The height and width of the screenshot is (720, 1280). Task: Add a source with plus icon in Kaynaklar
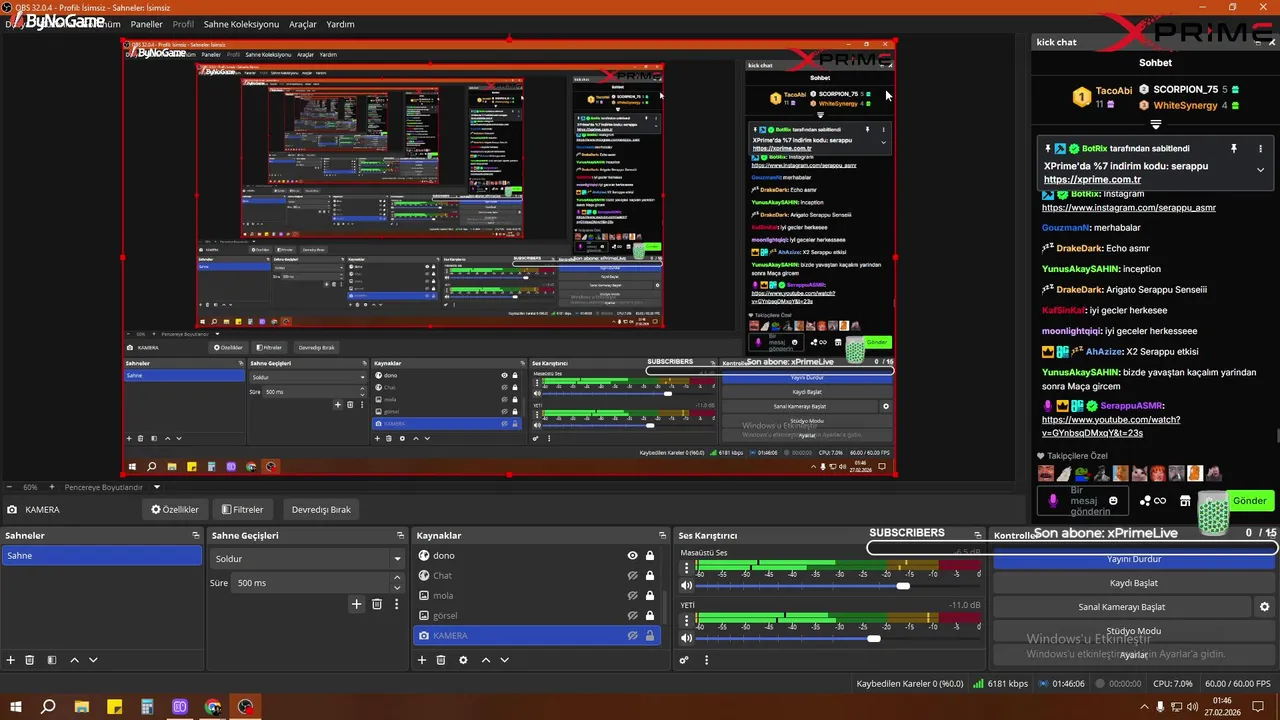click(422, 660)
